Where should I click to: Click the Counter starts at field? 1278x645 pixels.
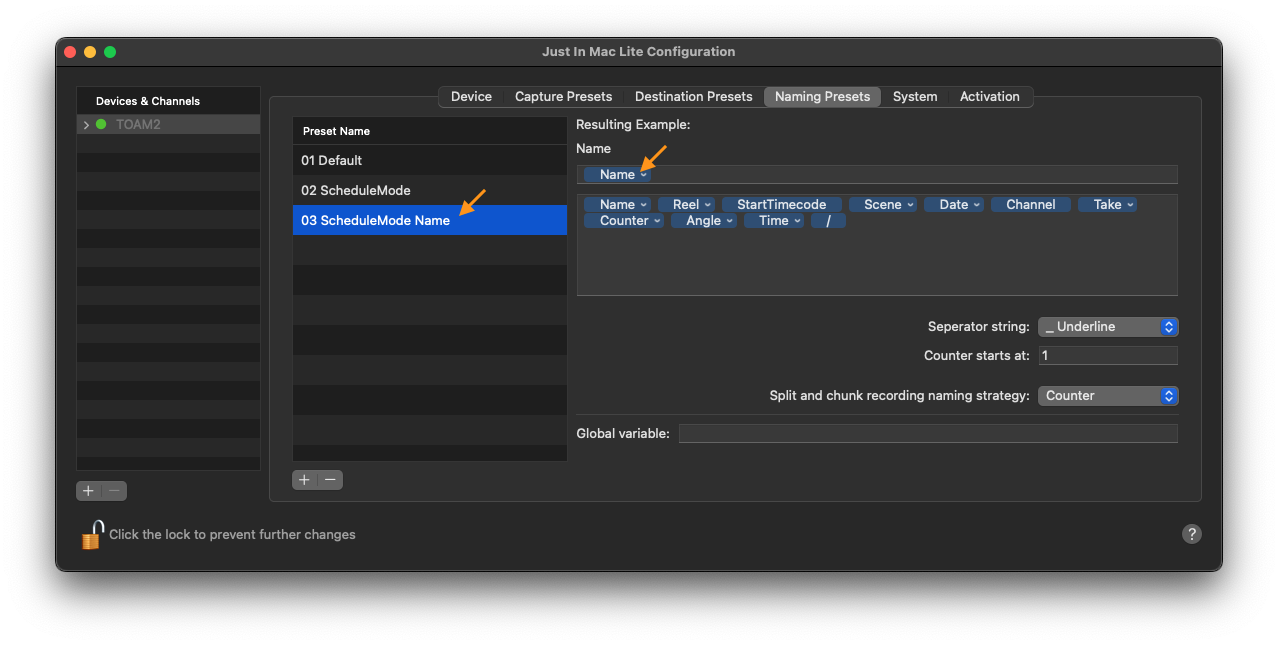(1108, 356)
